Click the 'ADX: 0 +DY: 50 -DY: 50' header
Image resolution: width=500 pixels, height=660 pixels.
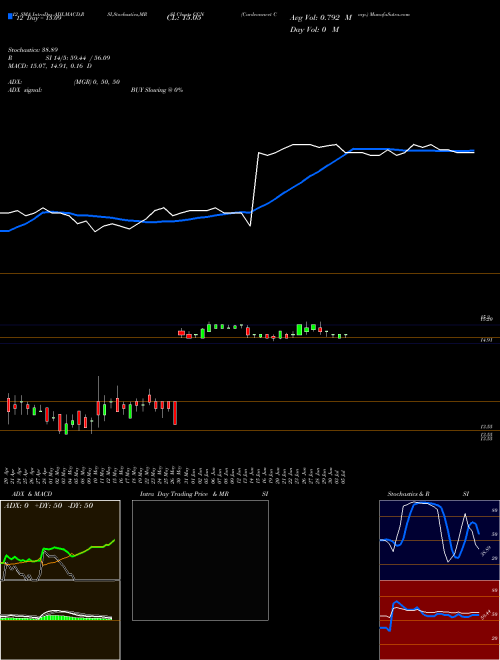click(48, 506)
